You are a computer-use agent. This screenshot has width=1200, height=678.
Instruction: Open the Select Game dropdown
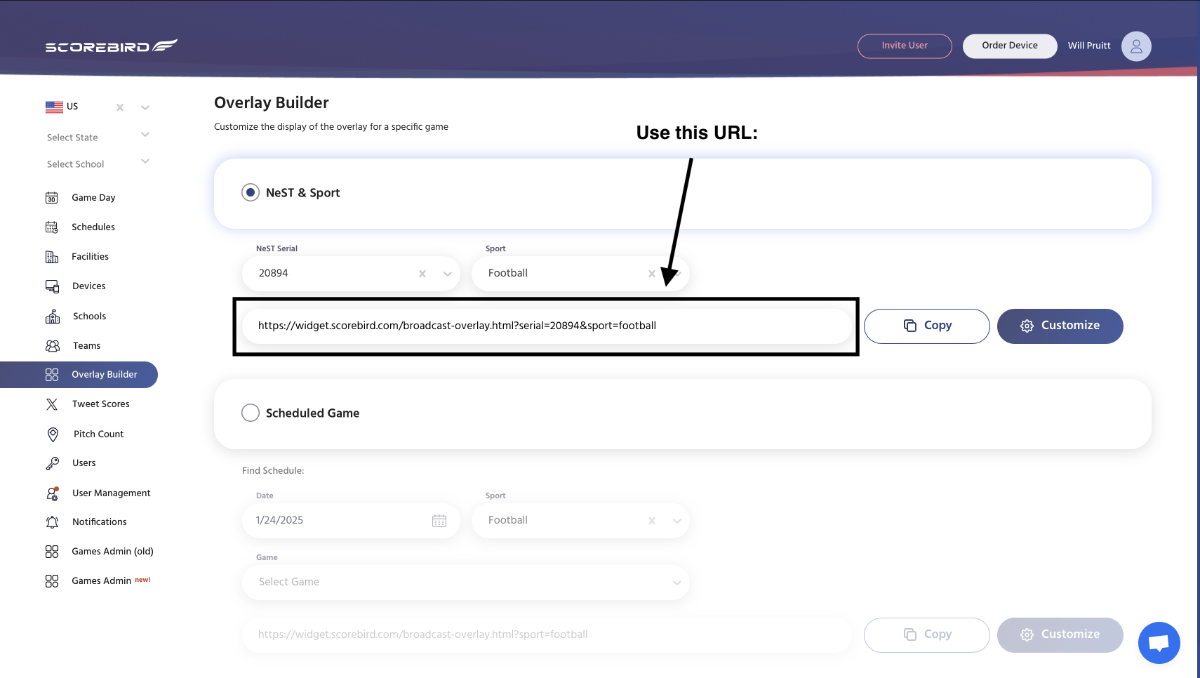pyautogui.click(x=466, y=582)
